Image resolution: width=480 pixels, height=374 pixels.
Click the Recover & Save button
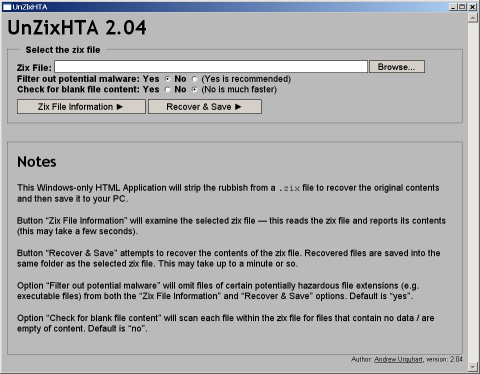click(x=205, y=107)
